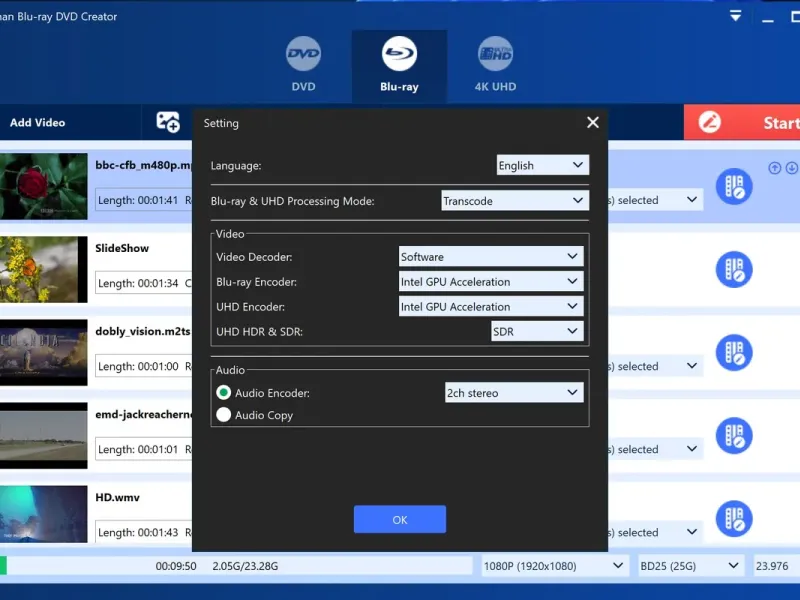Open the UHD Encoder dropdown
Screen dimensions: 800x600
tap(491, 306)
